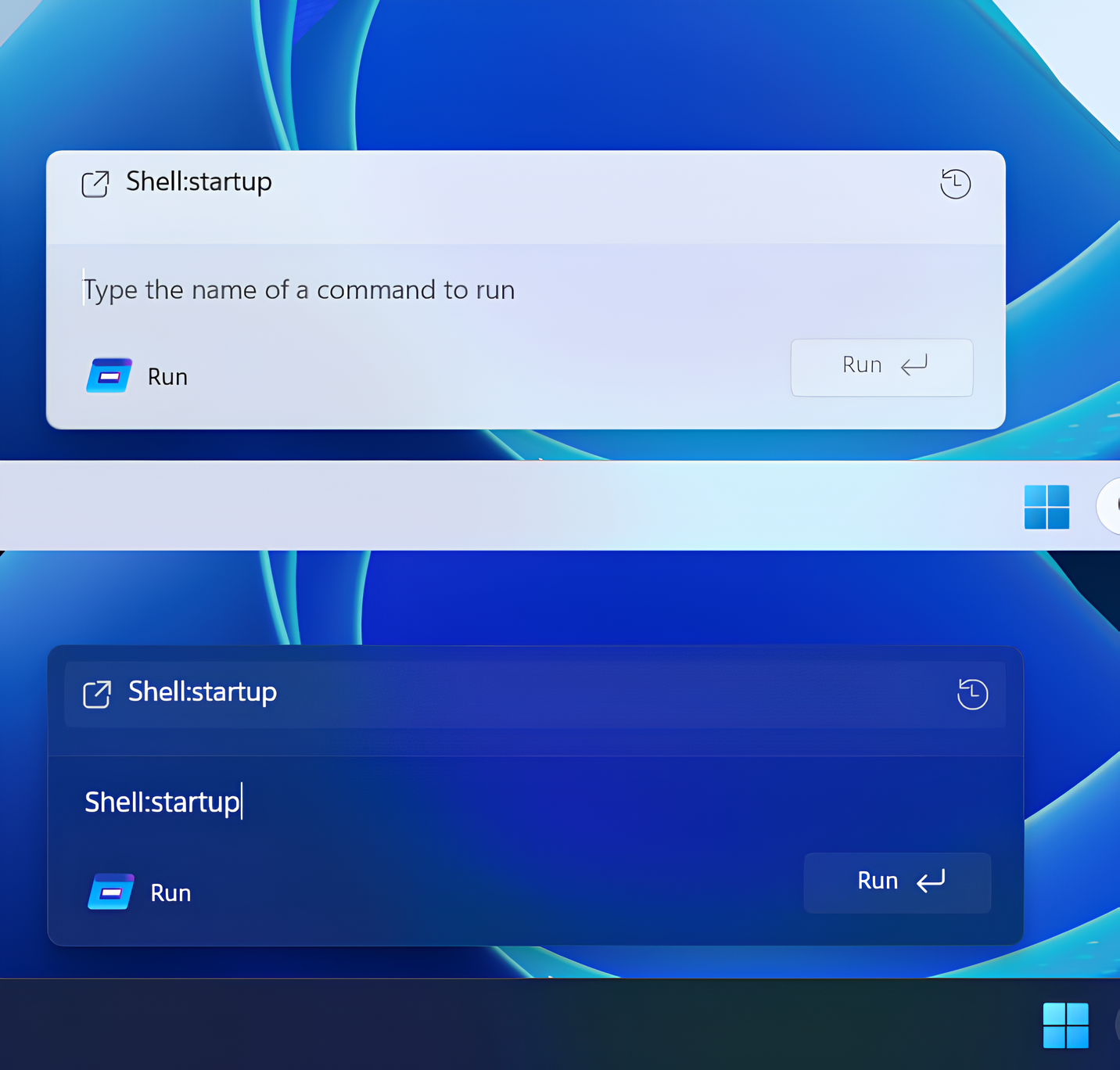The image size is (1120, 1070).
Task: Click the partial search icon on the light taskbar
Action: [1111, 506]
